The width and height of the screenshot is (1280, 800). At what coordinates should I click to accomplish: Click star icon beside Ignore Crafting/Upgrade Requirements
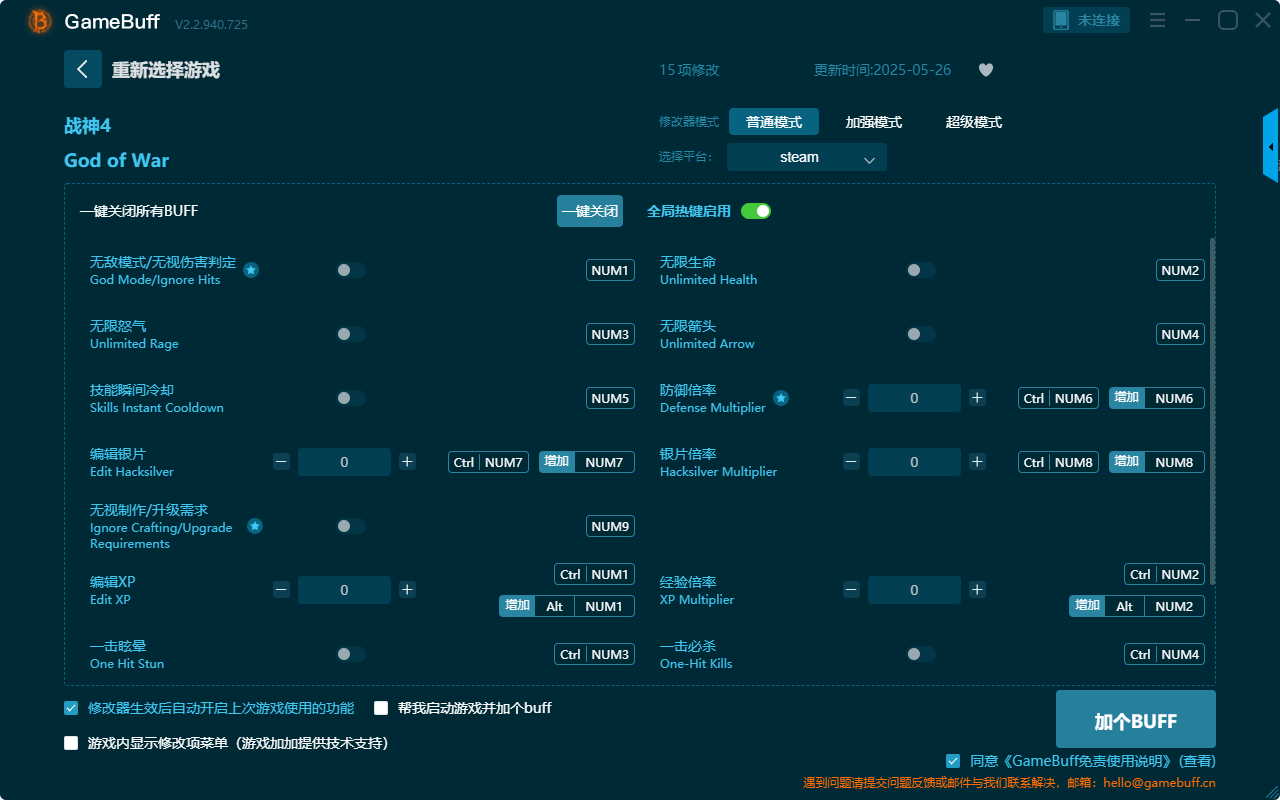pos(255,526)
